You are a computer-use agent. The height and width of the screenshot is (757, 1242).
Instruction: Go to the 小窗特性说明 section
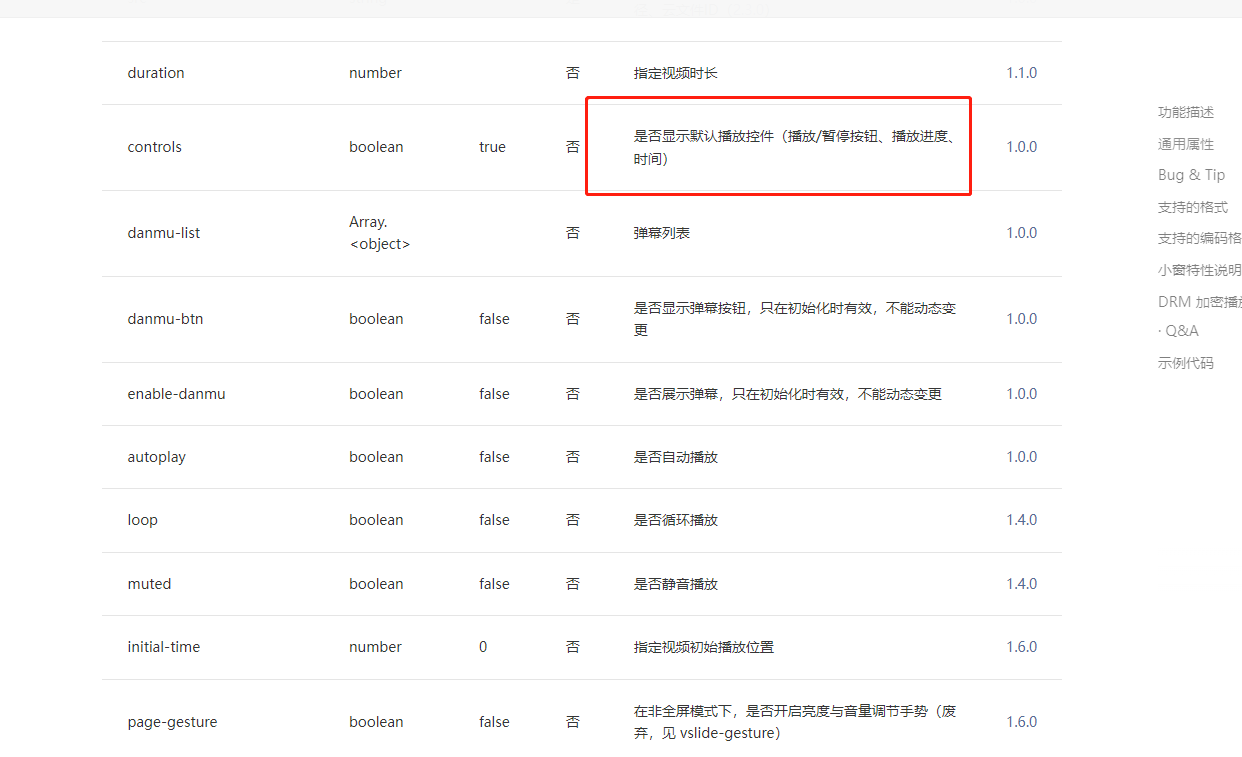1200,270
